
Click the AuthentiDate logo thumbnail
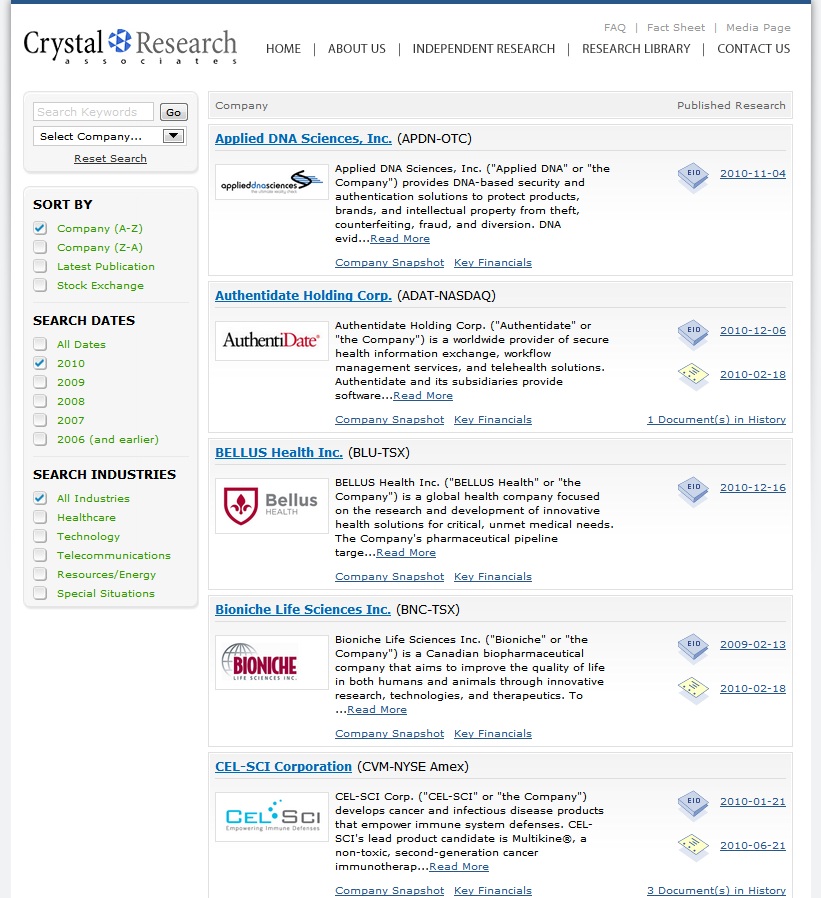point(271,341)
